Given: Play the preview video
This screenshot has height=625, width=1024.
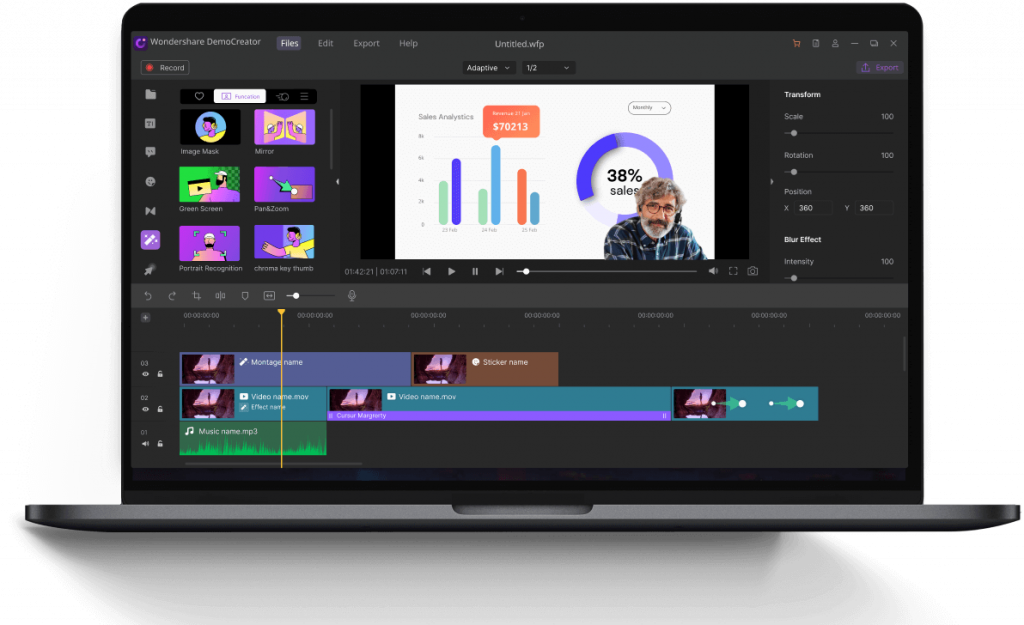Looking at the screenshot, I should pyautogui.click(x=451, y=271).
